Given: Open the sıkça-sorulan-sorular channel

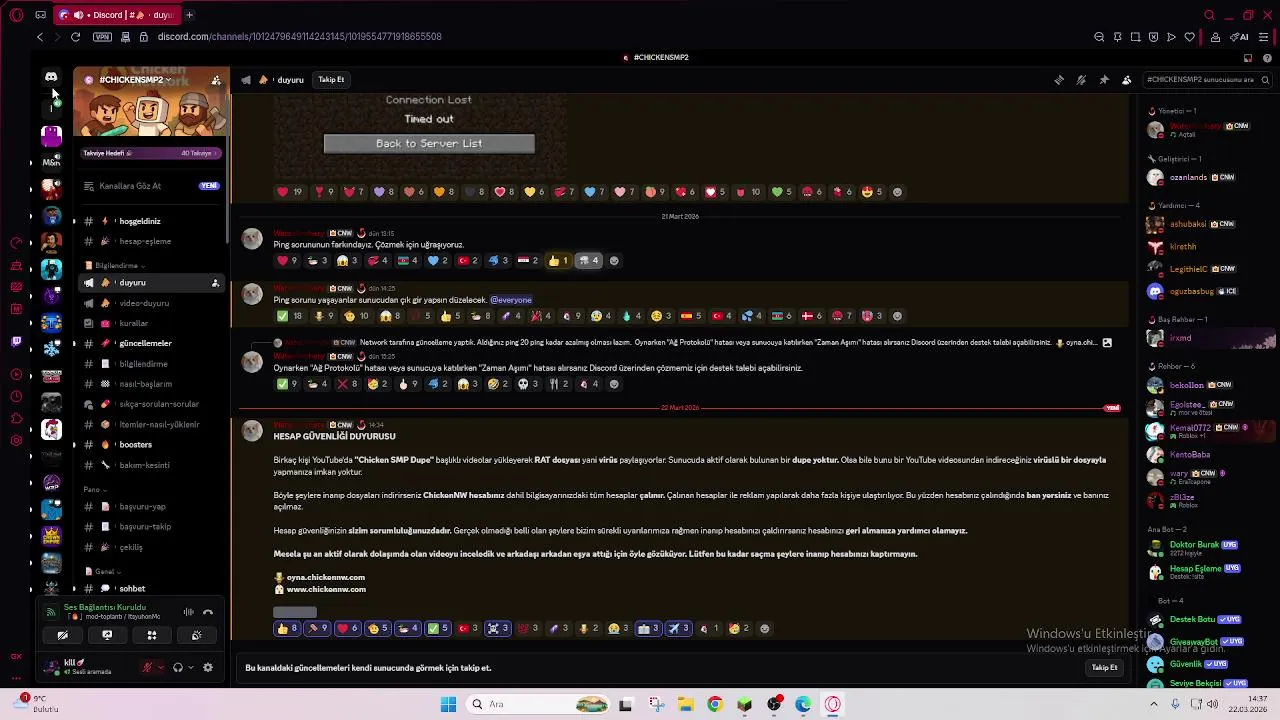Looking at the screenshot, I should point(151,404).
